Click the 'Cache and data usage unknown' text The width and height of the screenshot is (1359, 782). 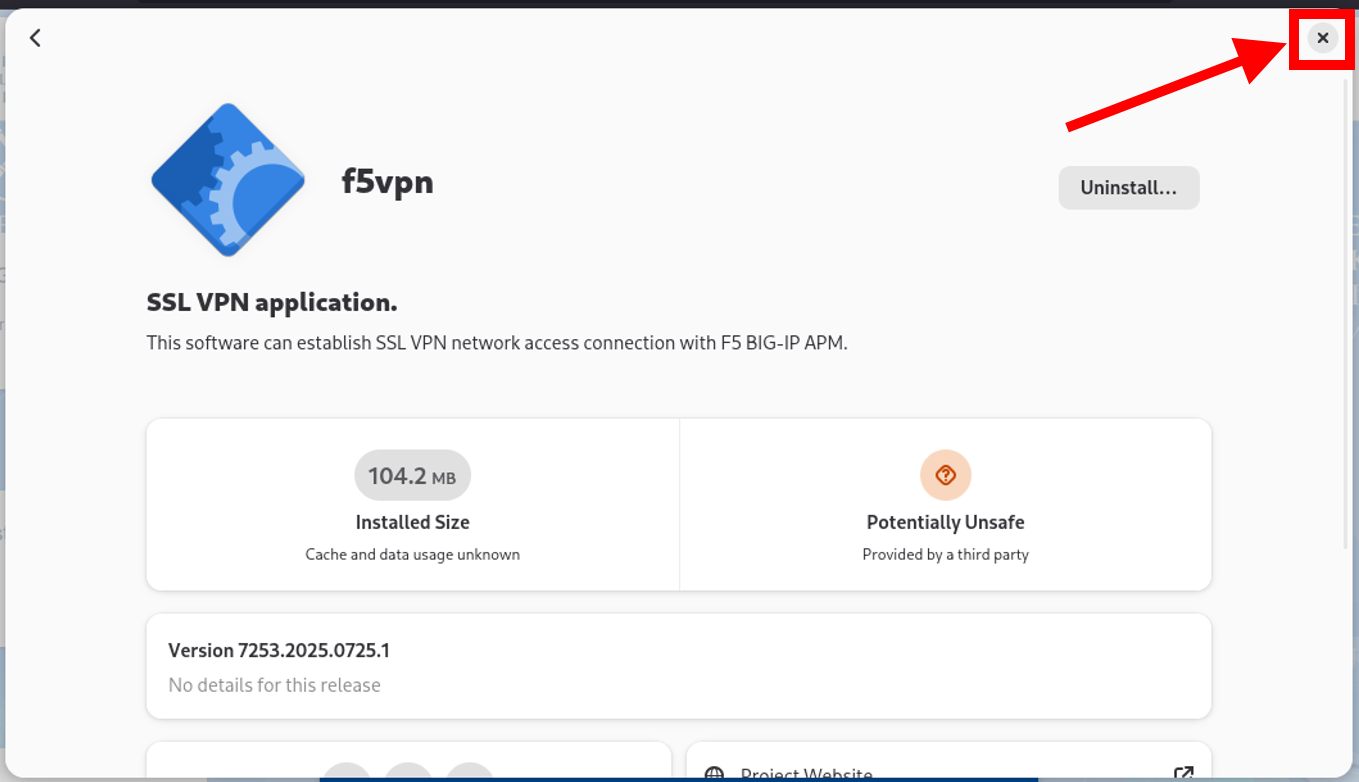pyautogui.click(x=412, y=554)
